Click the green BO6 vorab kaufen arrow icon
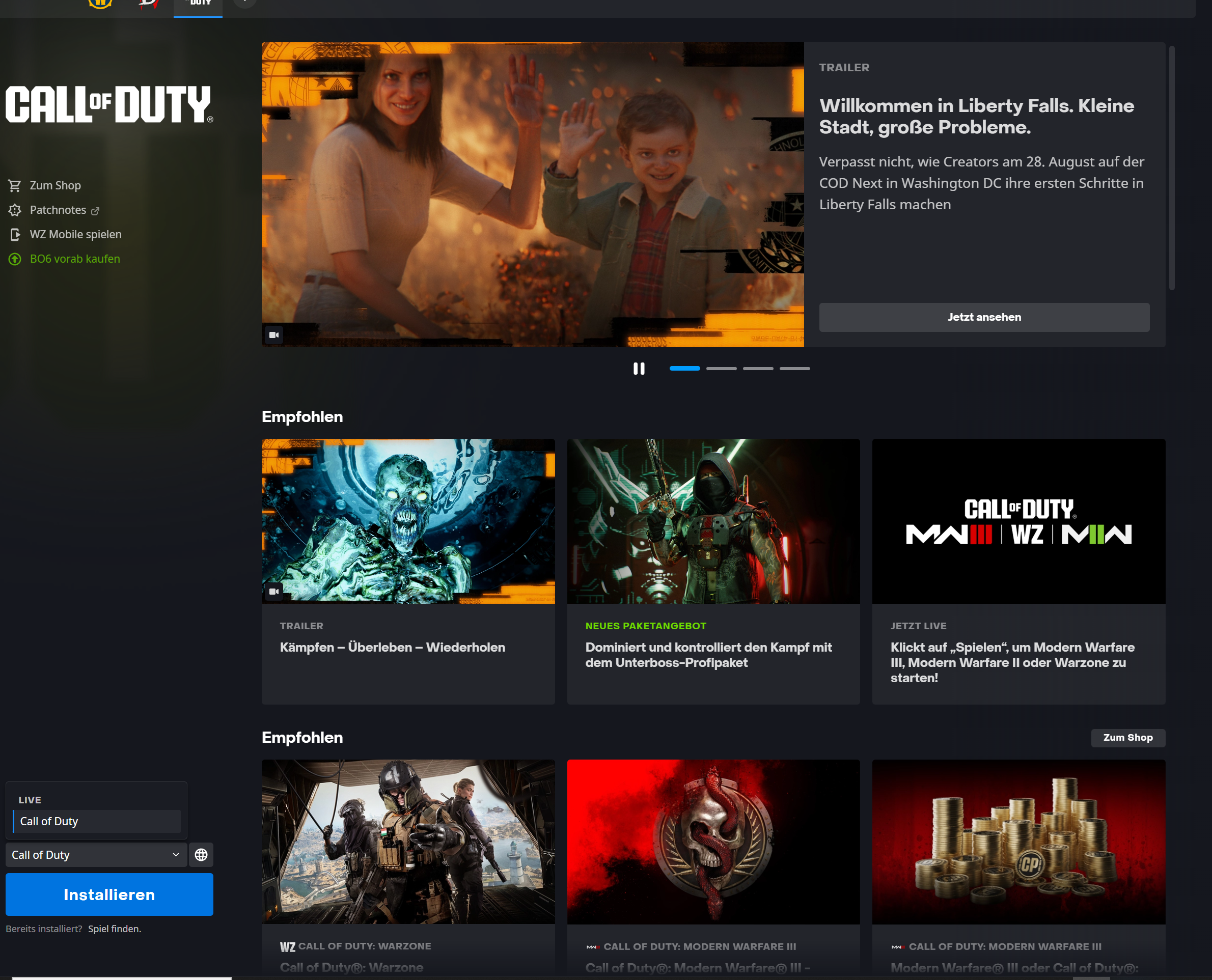This screenshot has width=1212, height=980. 15,259
